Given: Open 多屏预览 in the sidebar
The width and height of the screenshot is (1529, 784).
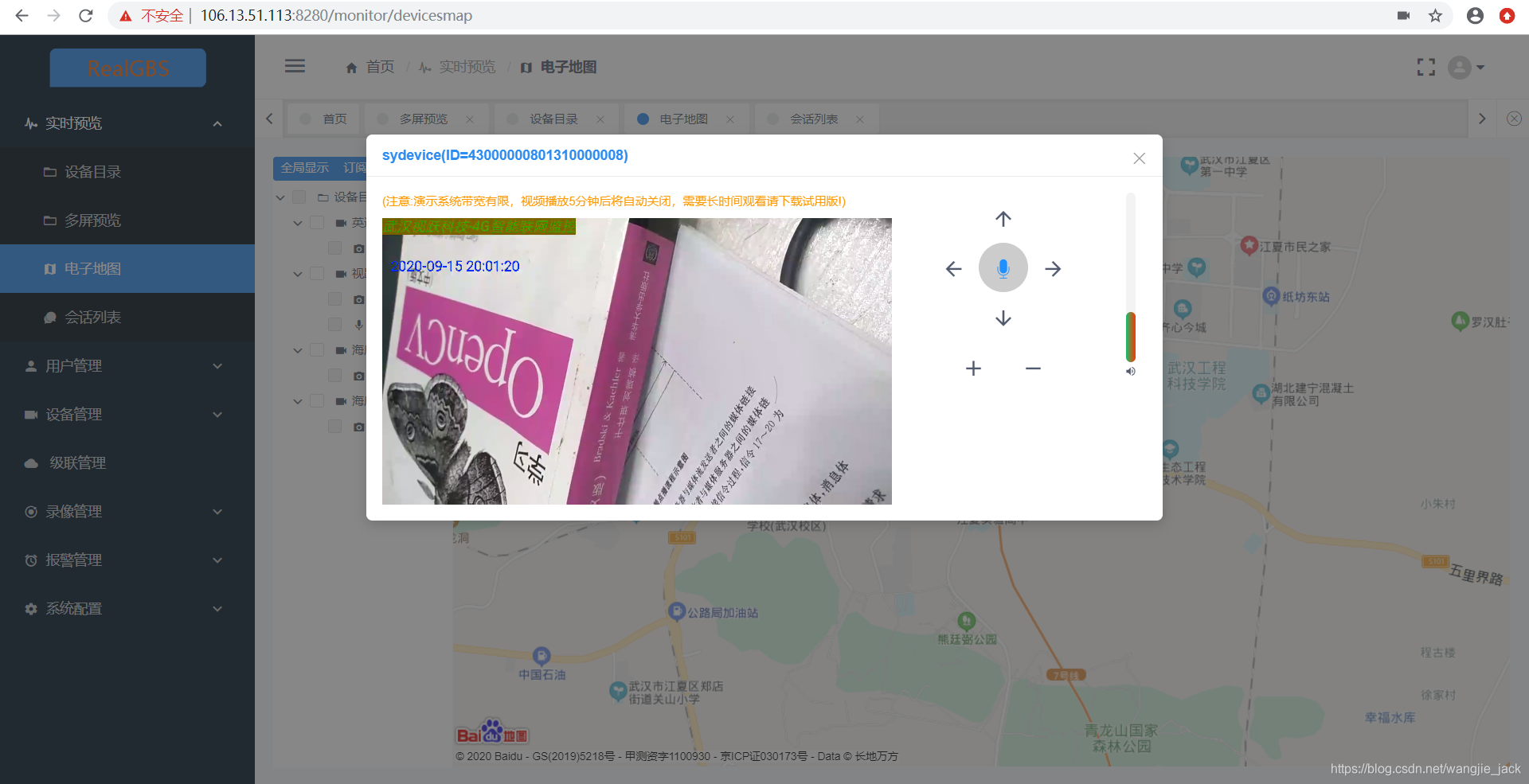Looking at the screenshot, I should (127, 220).
